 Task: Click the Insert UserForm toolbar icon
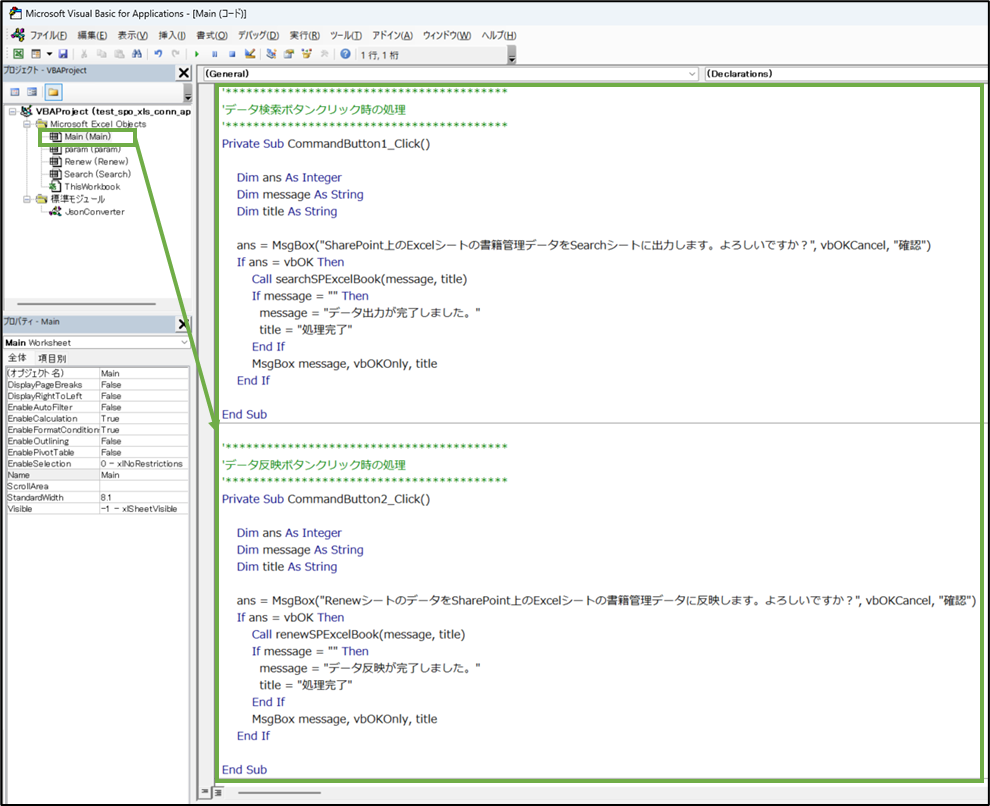36,54
